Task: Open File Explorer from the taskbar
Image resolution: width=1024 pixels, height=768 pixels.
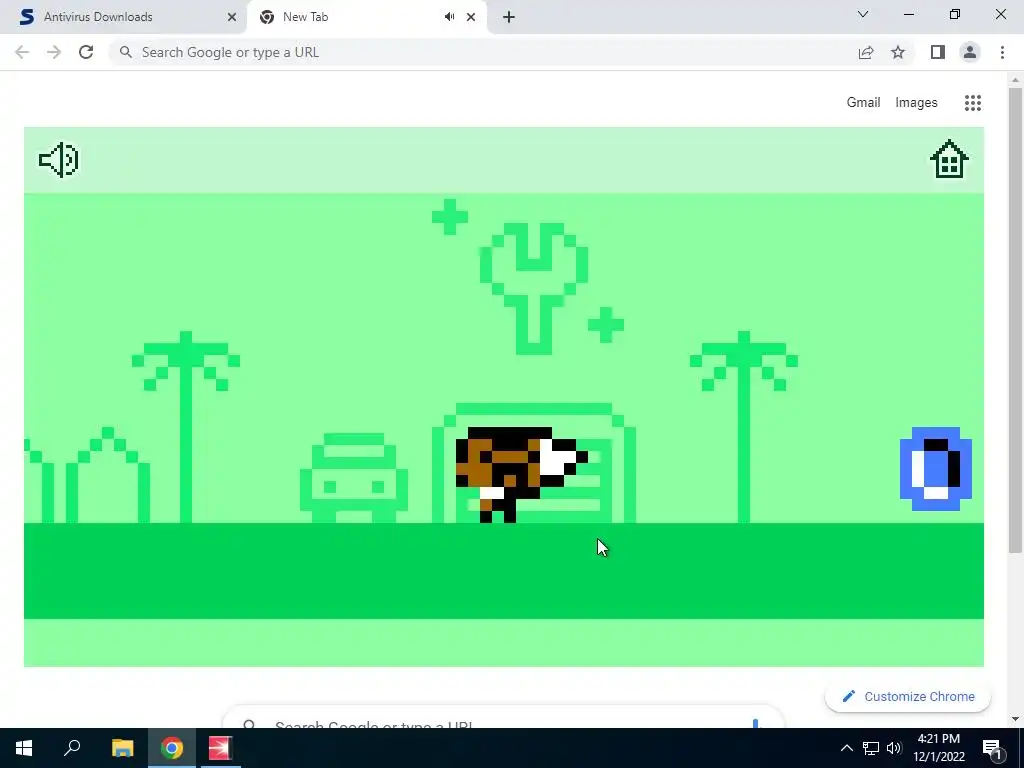Action: (122, 748)
